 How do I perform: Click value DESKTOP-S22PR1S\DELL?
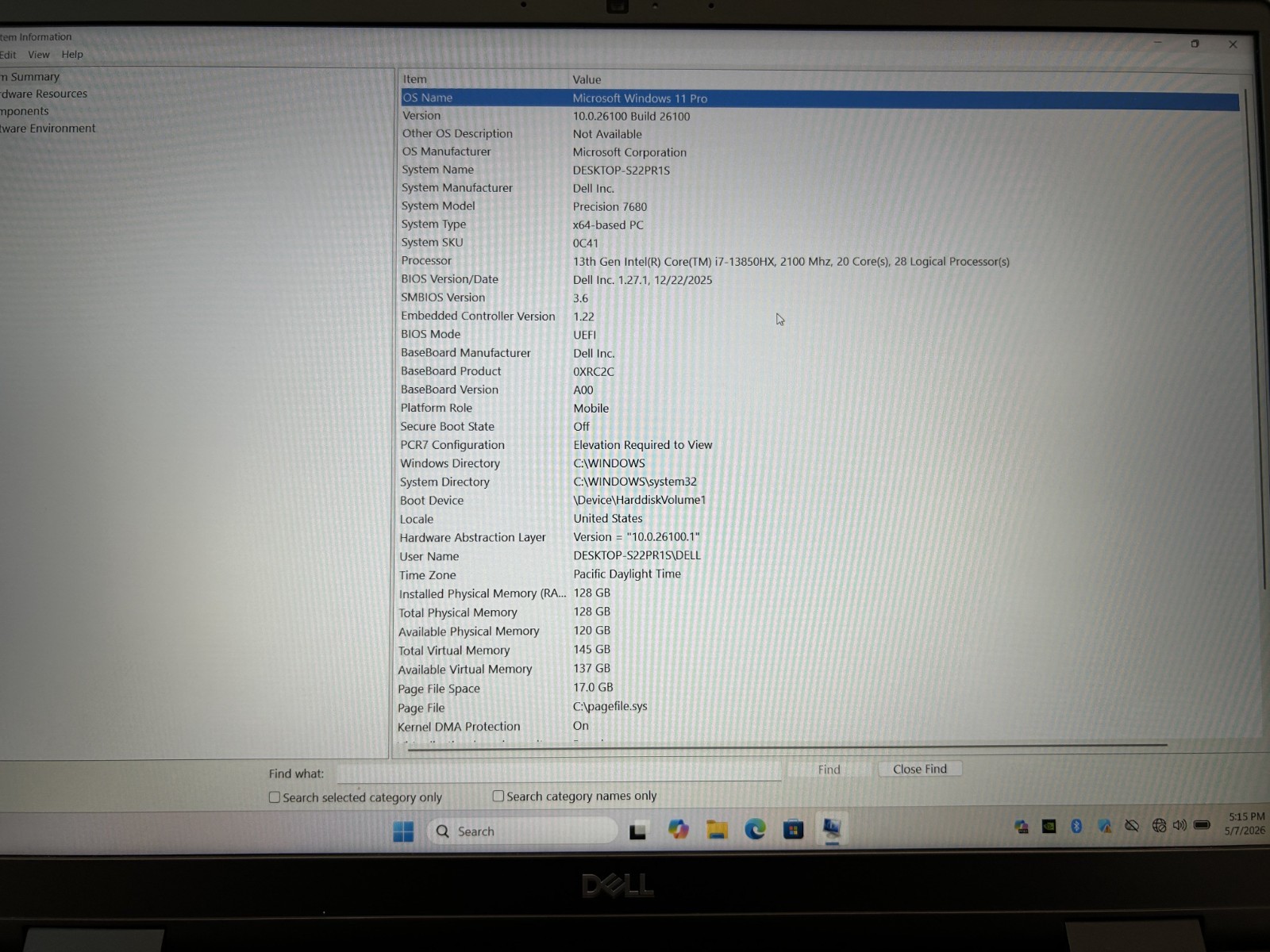click(x=637, y=555)
